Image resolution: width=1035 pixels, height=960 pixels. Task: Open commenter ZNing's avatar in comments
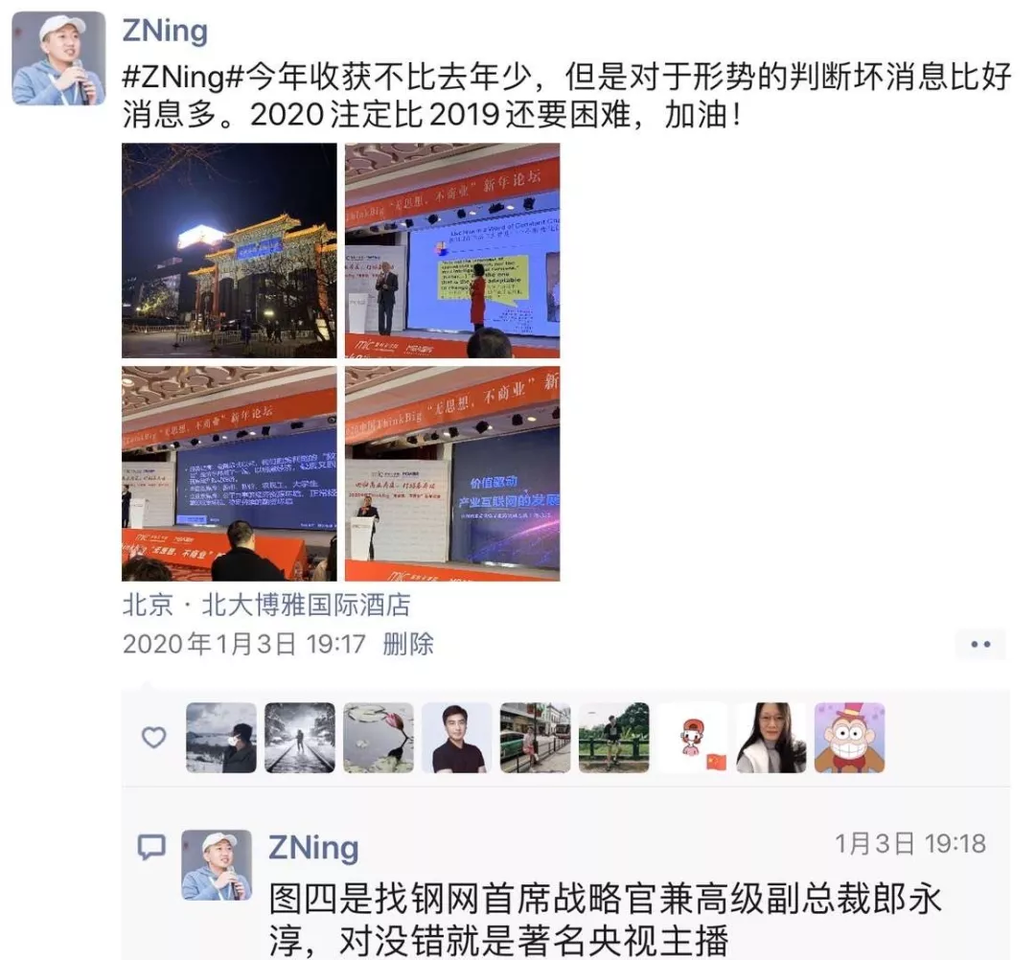217,865
